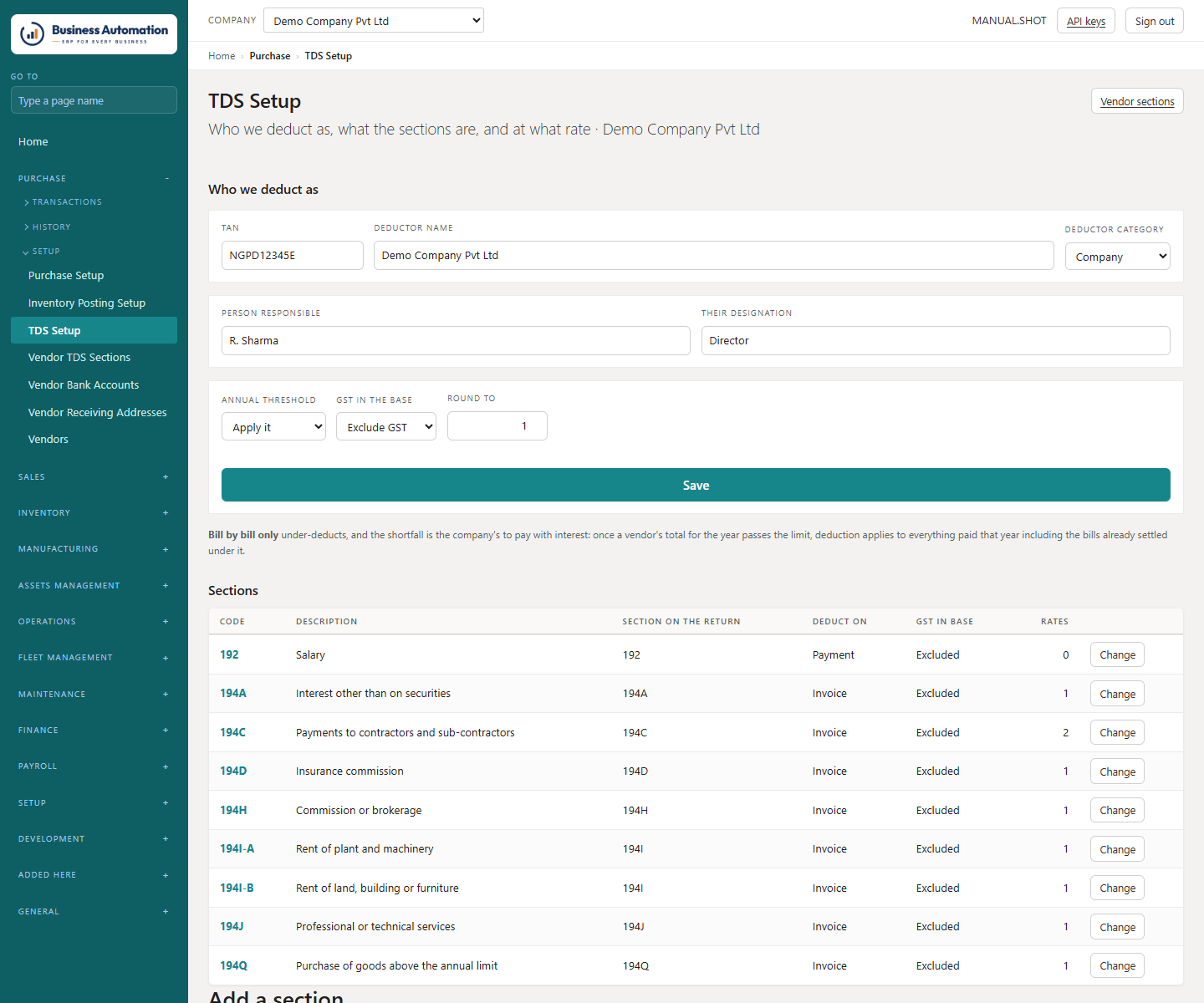
Task: Go to Vendor TDS Sections
Action: click(x=94, y=358)
